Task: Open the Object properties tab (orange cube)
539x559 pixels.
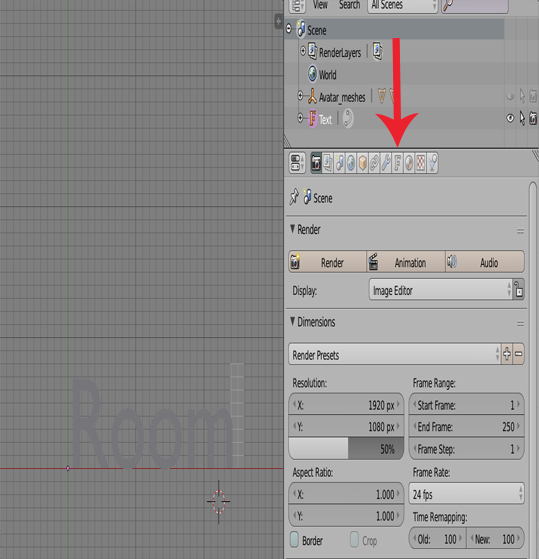Action: pyautogui.click(x=363, y=163)
